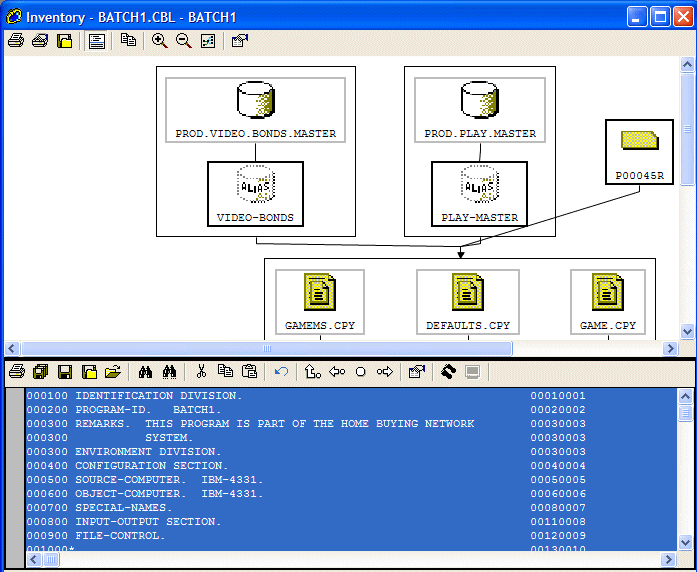Select the PROD.PLAY.MASTER dataset node
Viewport: 697px width, 572px height.
click(x=480, y=110)
